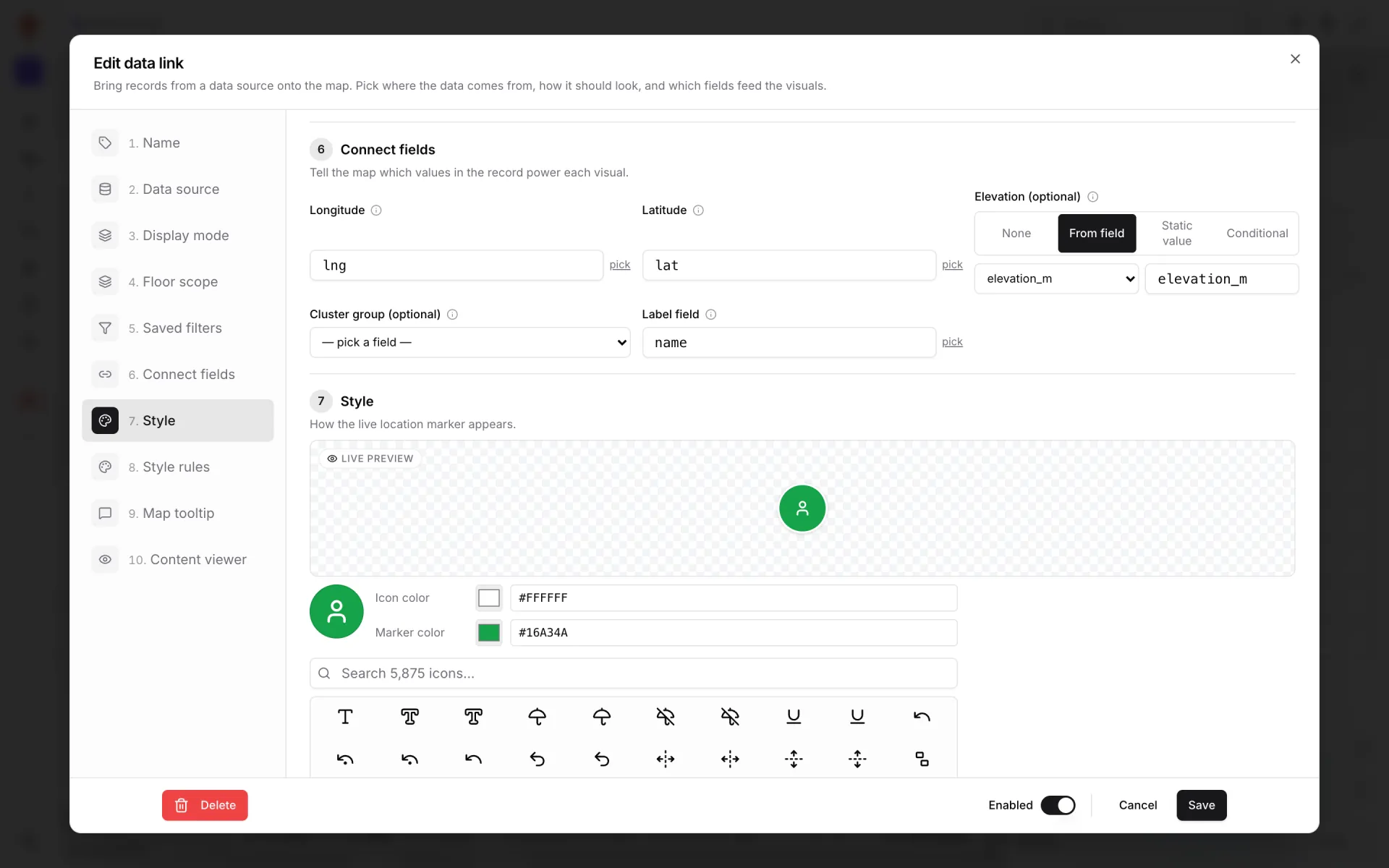Click the Latitude info icon
1389x868 pixels.
[x=698, y=210]
